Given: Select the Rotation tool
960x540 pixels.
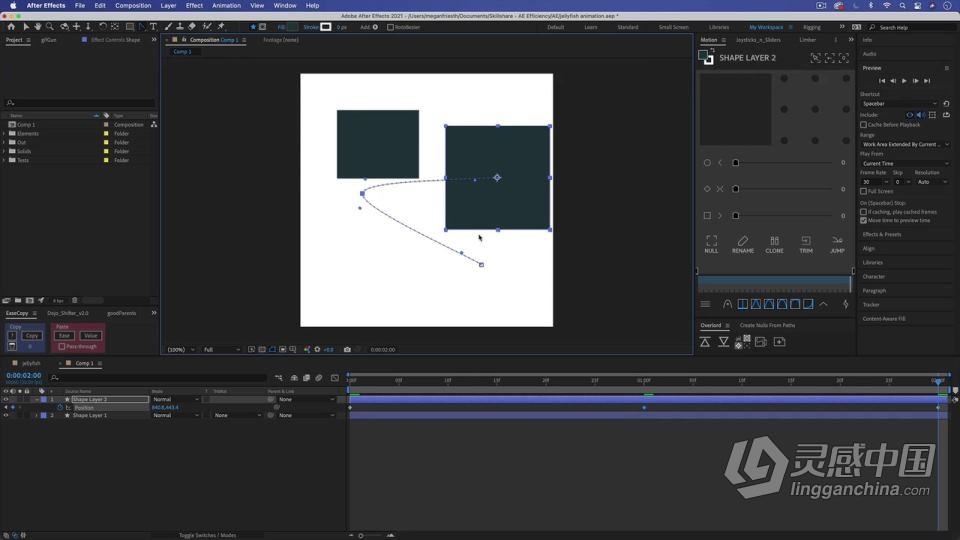Looking at the screenshot, I should click(102, 27).
